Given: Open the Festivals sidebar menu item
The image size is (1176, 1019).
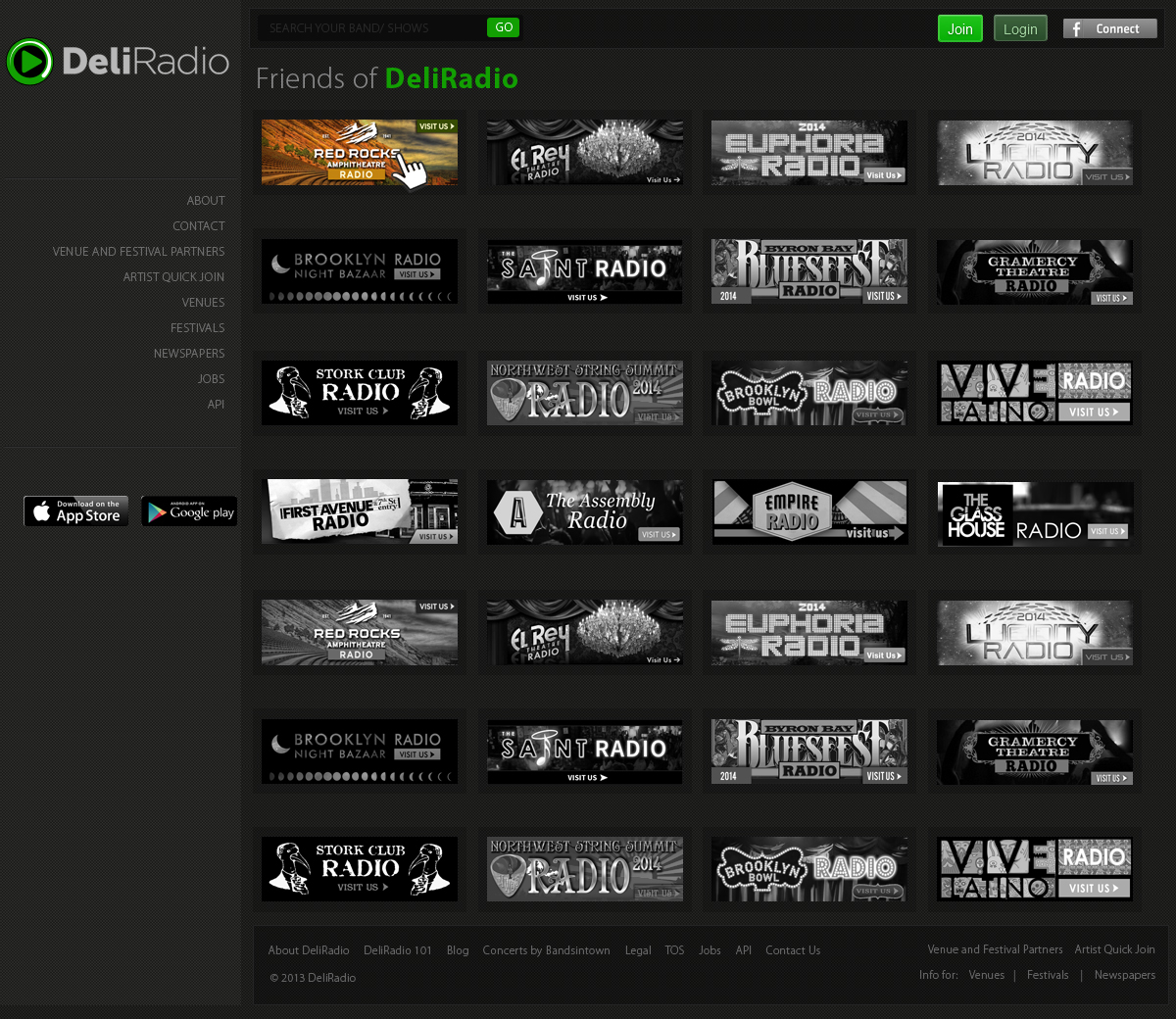Looking at the screenshot, I should pos(198,327).
